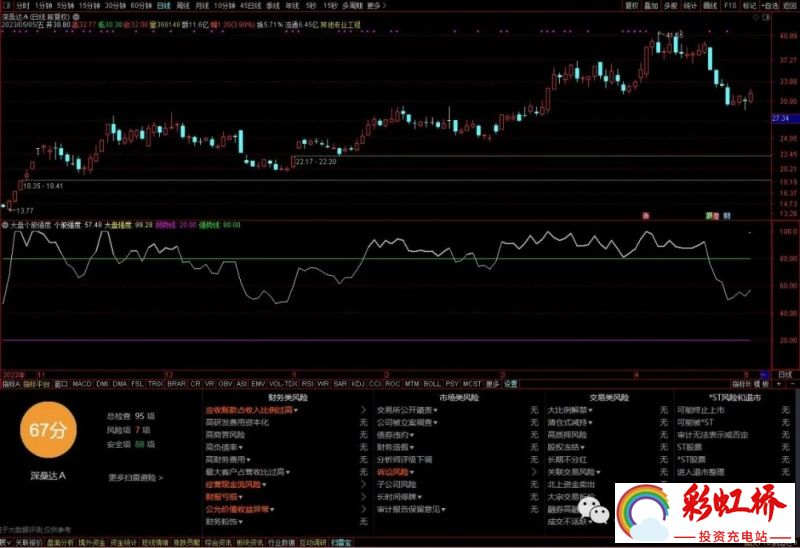Click the 多股 multi-stock button
Screen dimensions: 800x548
(x=670, y=6)
